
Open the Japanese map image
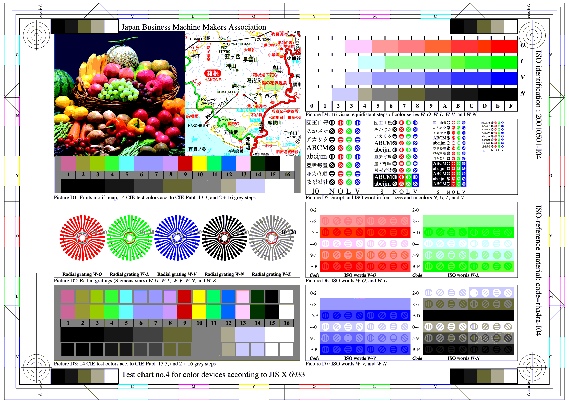tap(243, 94)
